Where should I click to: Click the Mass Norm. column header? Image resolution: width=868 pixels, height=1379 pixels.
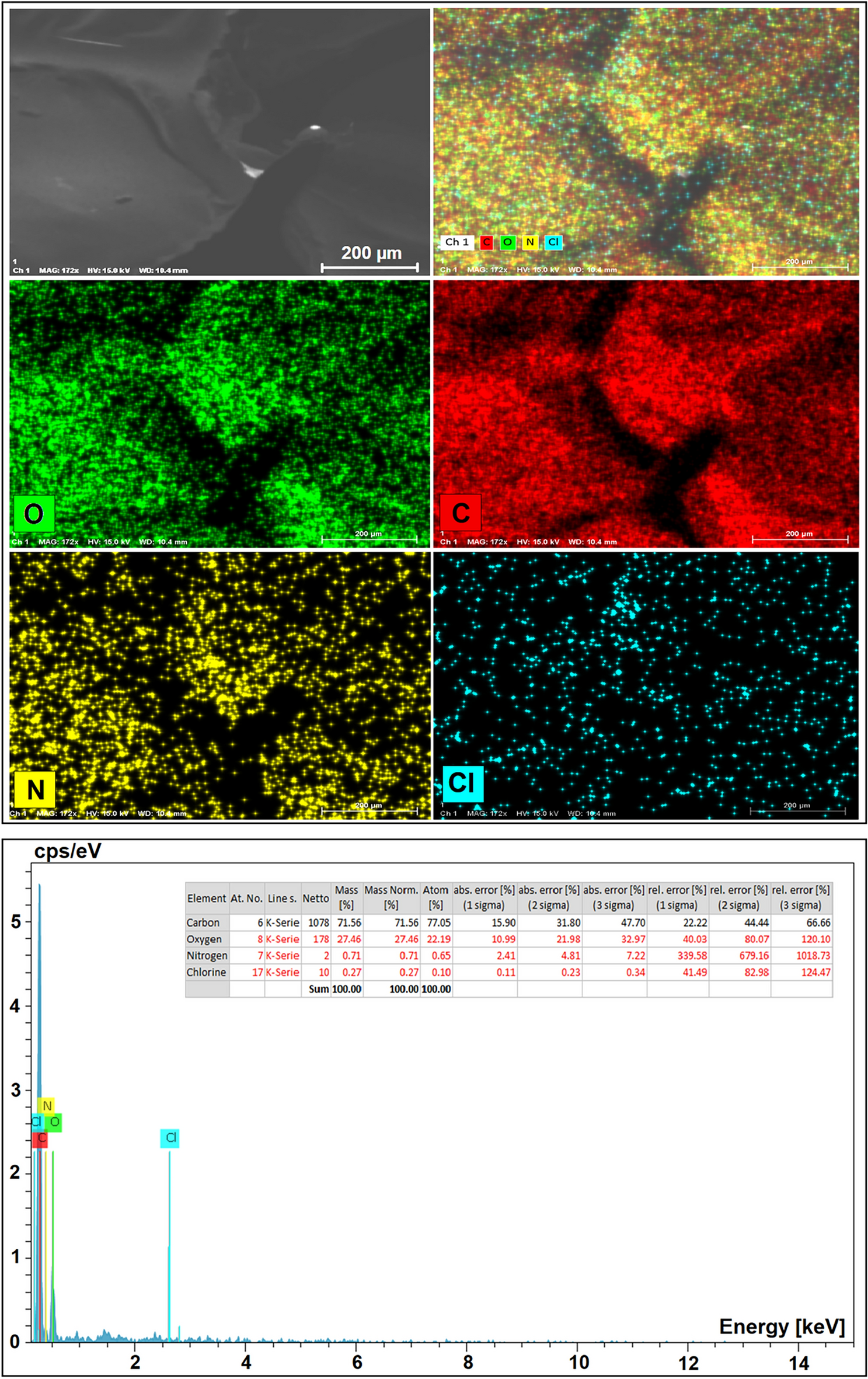pyautogui.click(x=391, y=897)
